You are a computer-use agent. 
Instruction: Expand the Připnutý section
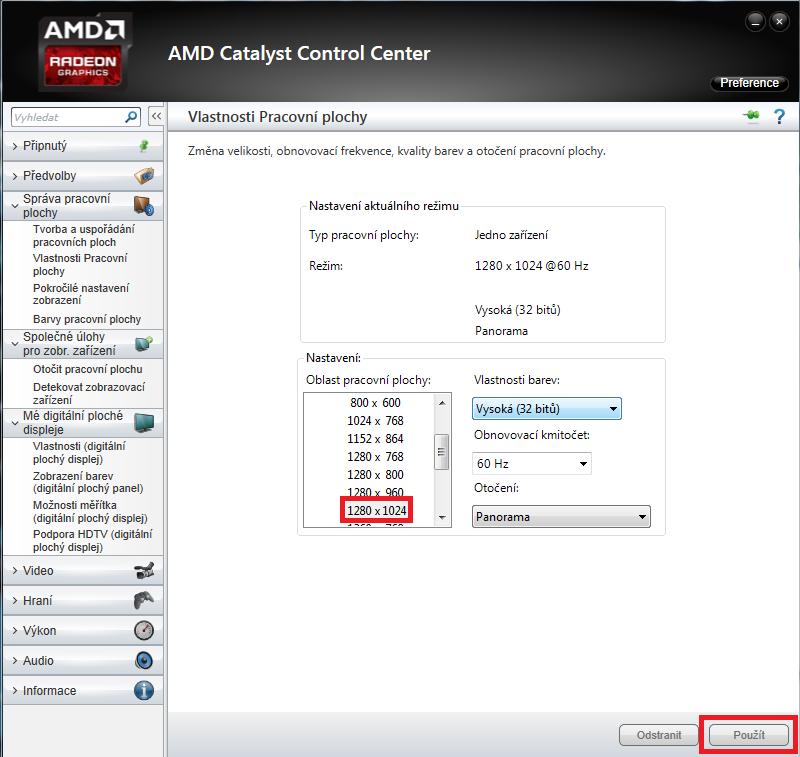point(15,146)
